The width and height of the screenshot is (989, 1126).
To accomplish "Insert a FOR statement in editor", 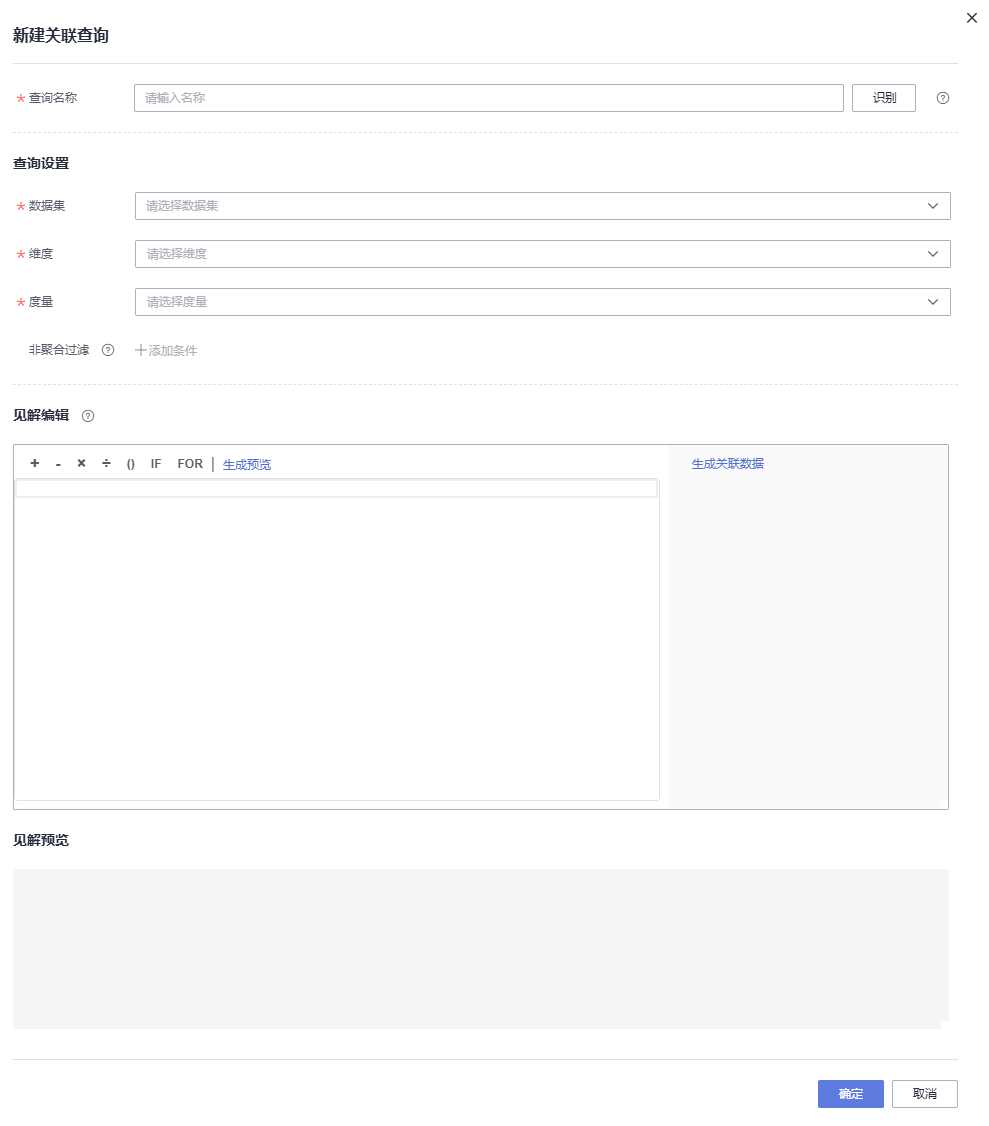I will (190, 464).
